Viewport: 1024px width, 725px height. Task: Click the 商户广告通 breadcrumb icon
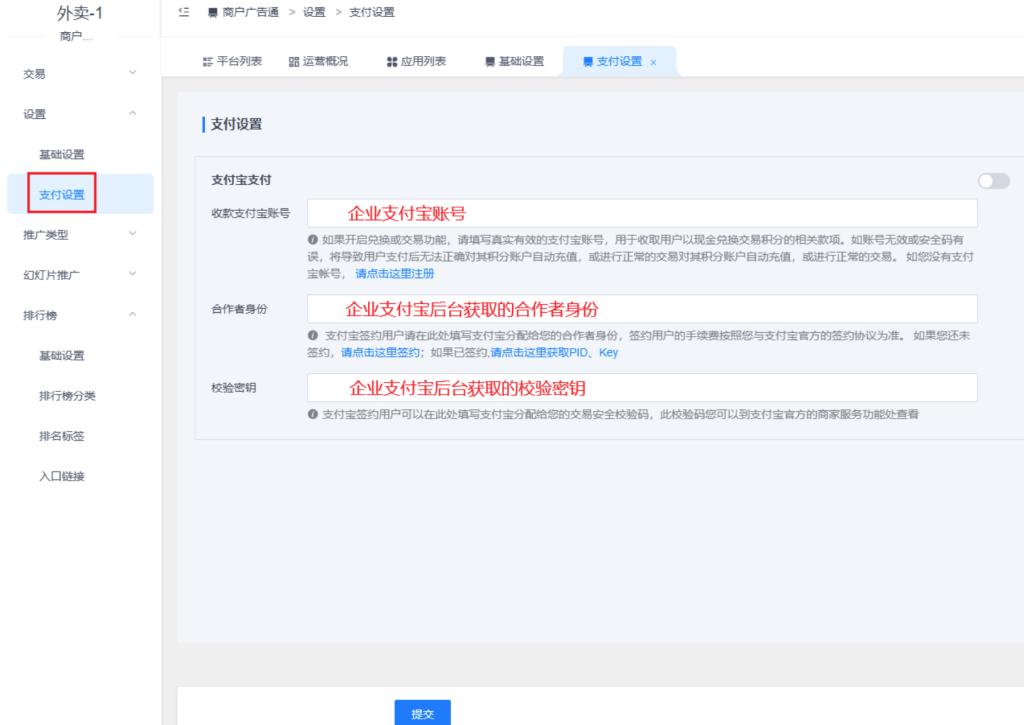pyautogui.click(x=212, y=13)
